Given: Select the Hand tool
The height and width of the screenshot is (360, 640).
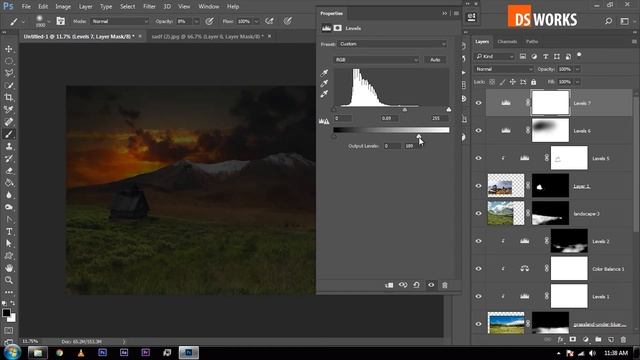Looking at the screenshot, I should pyautogui.click(x=9, y=268).
